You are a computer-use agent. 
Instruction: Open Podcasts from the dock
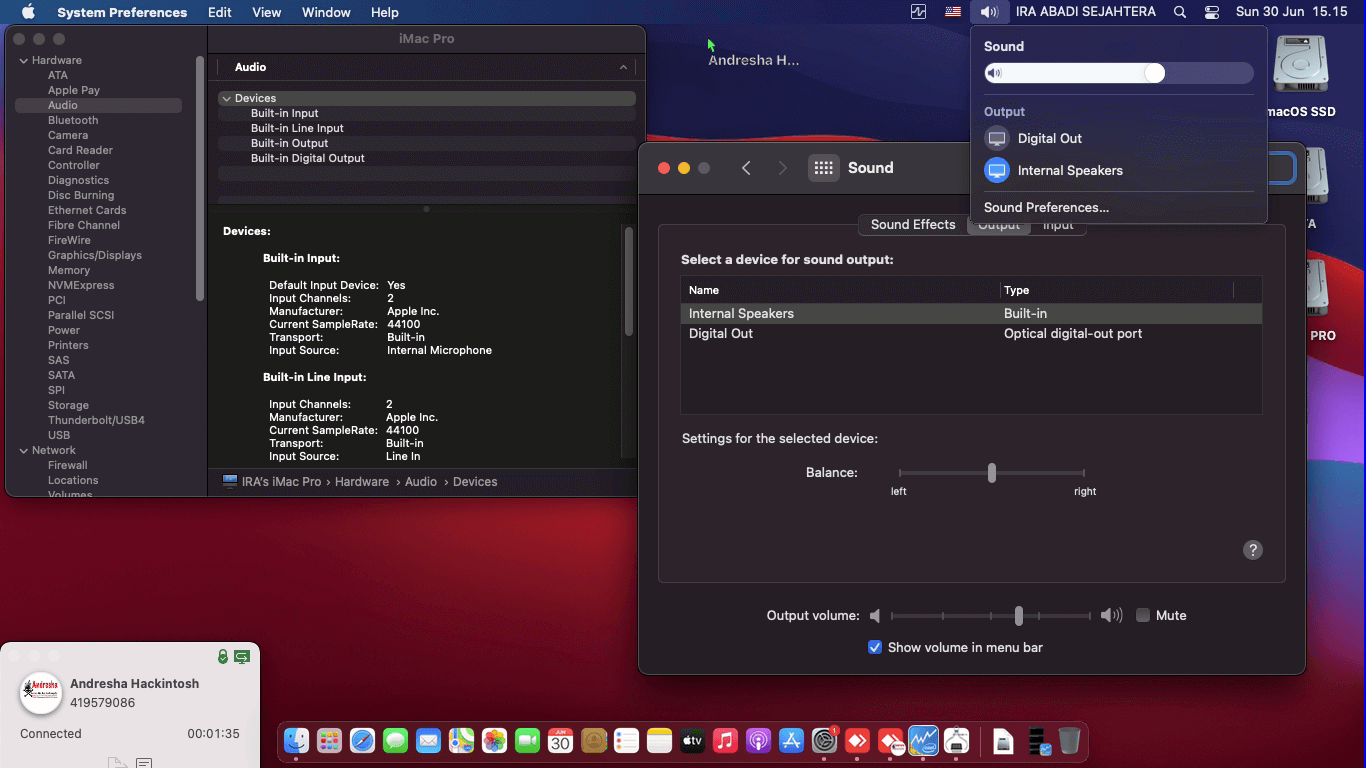pyautogui.click(x=758, y=740)
